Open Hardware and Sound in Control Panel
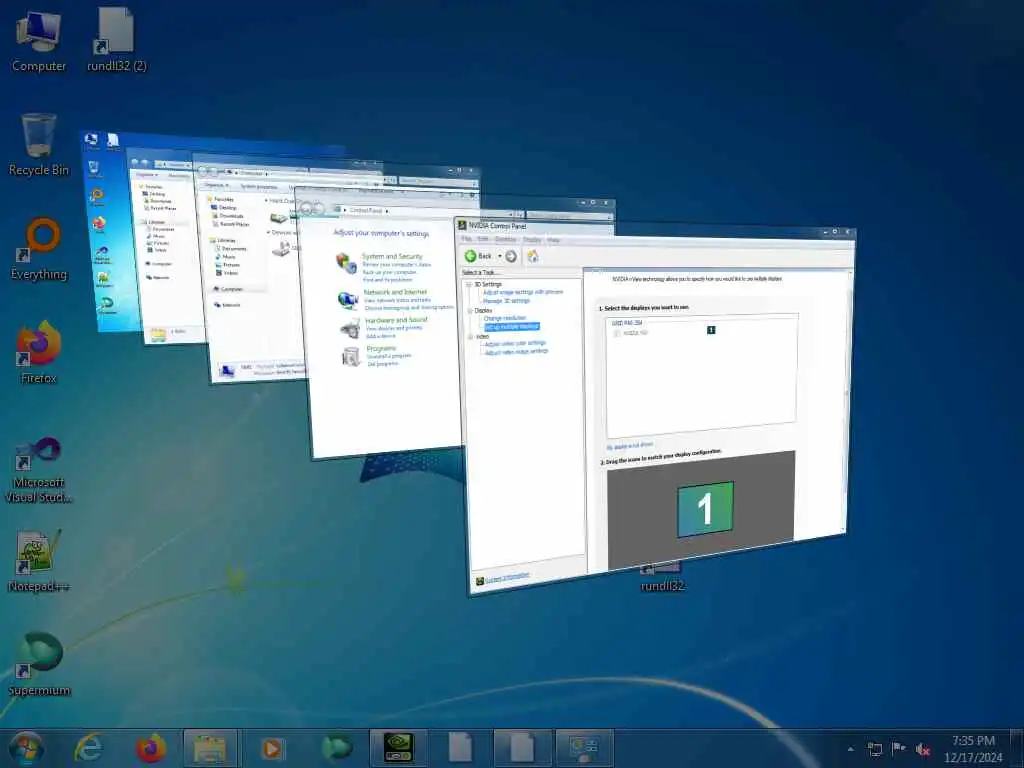Screen dimensions: 1024x768 pos(396,320)
